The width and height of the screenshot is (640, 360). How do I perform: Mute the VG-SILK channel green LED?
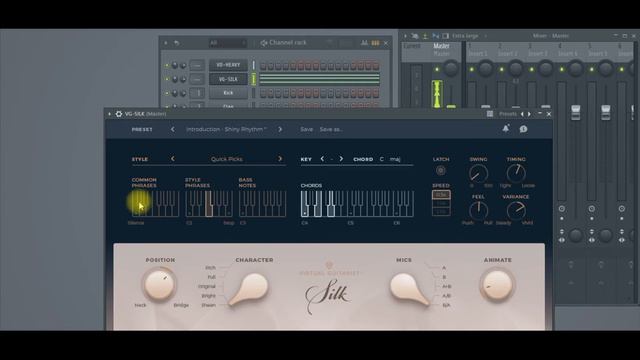(167, 79)
